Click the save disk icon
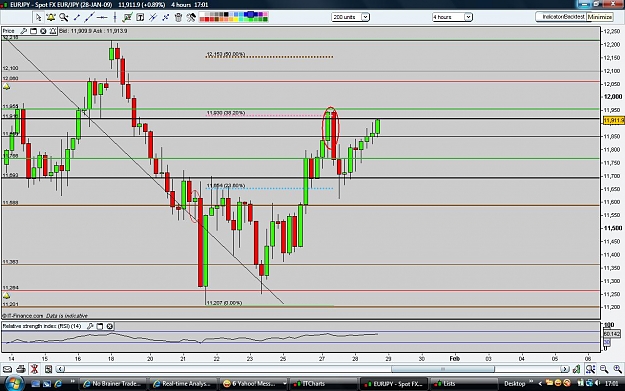 pyautogui.click(x=48, y=369)
